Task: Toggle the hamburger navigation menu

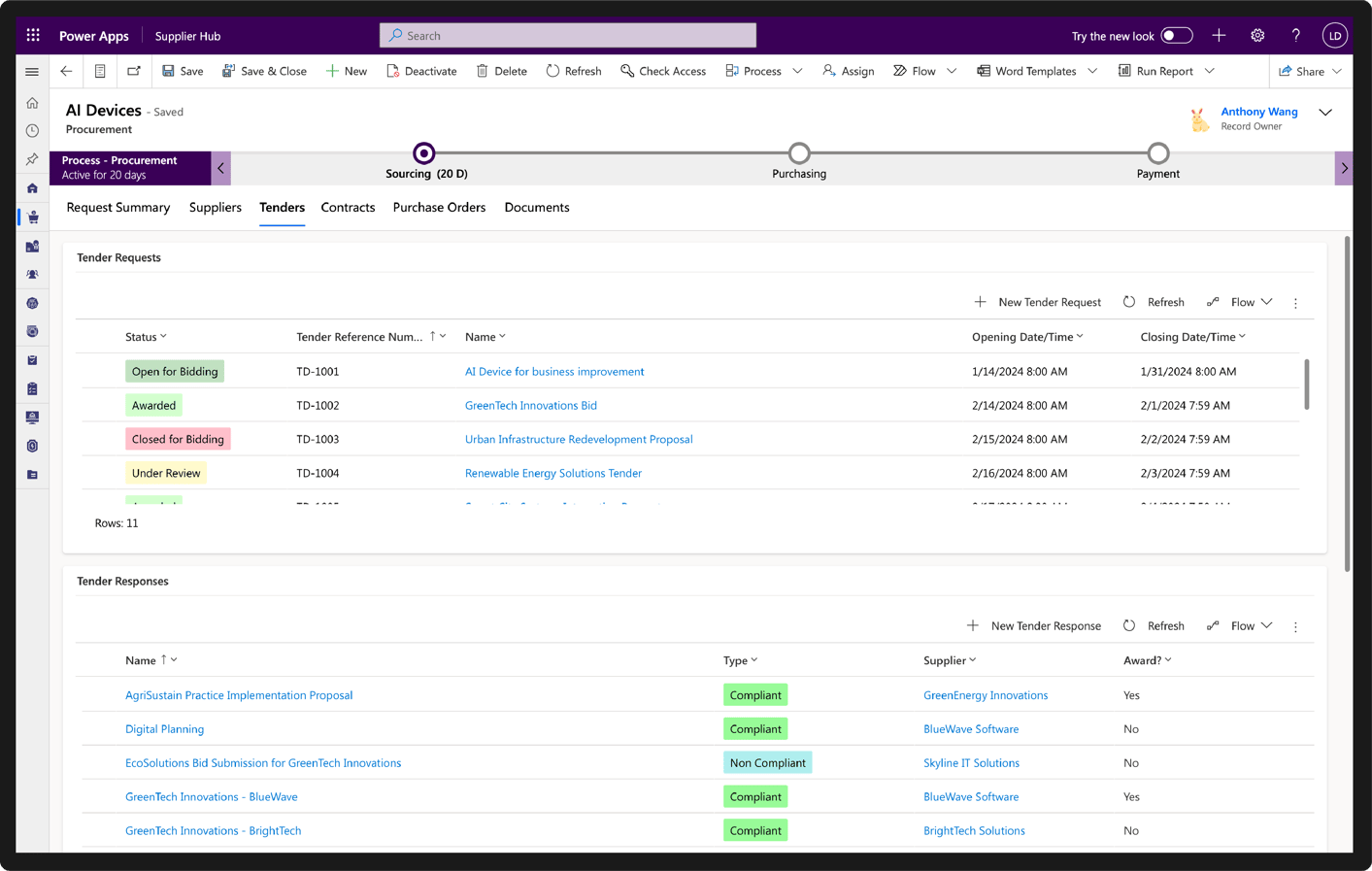Action: (32, 71)
